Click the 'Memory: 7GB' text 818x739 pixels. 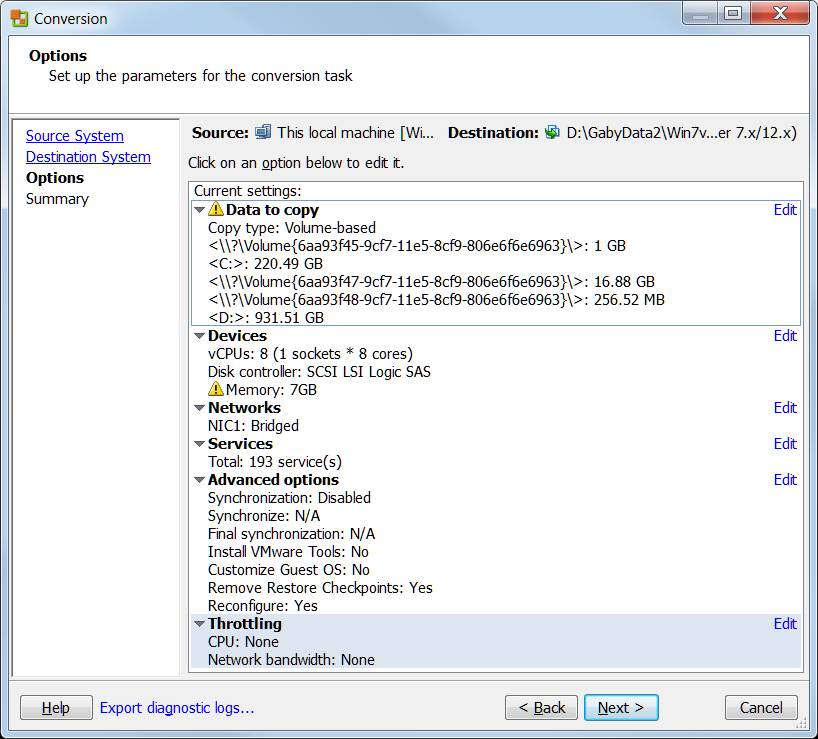coord(271,390)
